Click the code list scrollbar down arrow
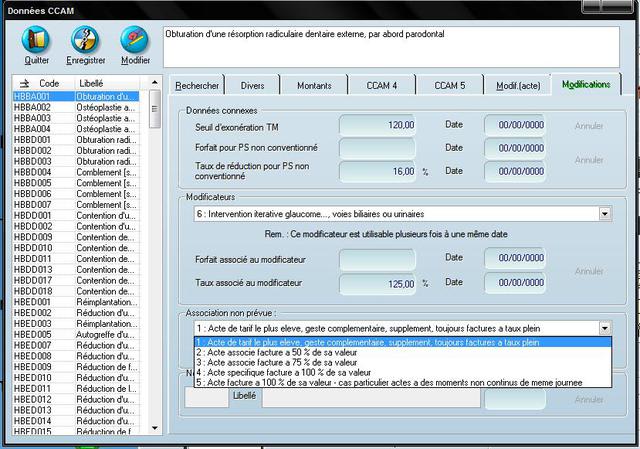The width and height of the screenshot is (640, 449). (155, 427)
